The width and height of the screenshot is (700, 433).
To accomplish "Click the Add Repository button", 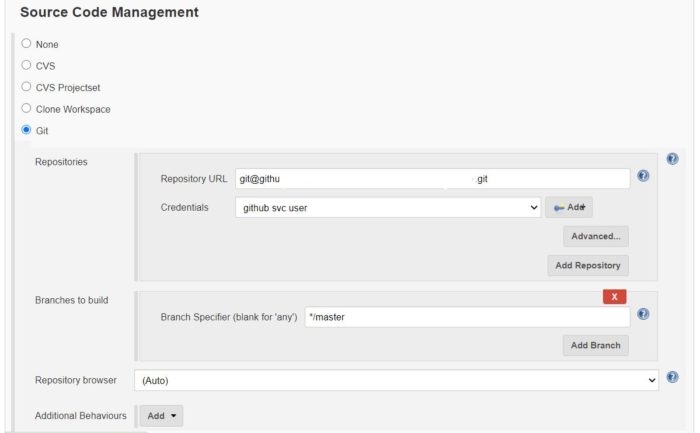I will 588,266.
